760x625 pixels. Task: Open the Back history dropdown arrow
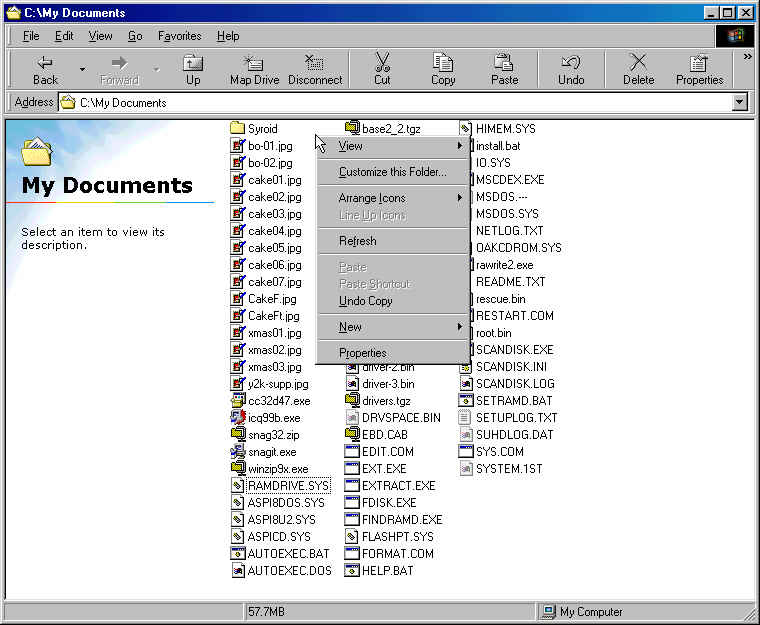pos(82,70)
